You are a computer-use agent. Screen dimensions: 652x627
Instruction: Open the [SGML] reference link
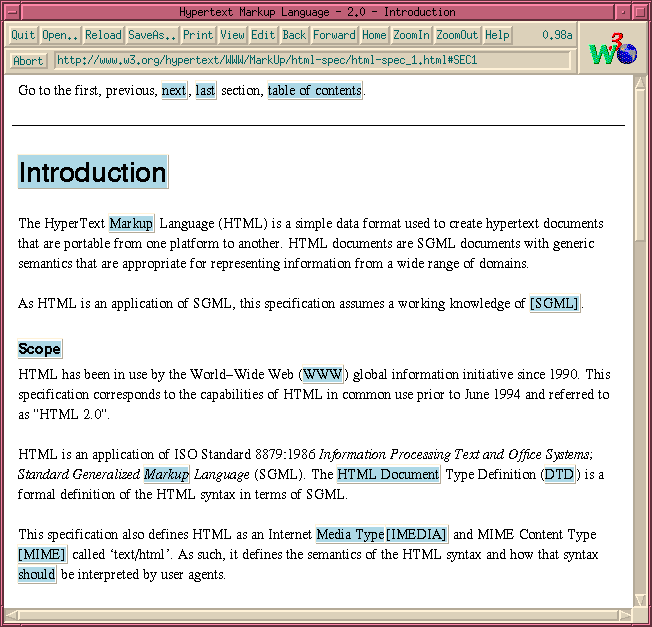(555, 304)
